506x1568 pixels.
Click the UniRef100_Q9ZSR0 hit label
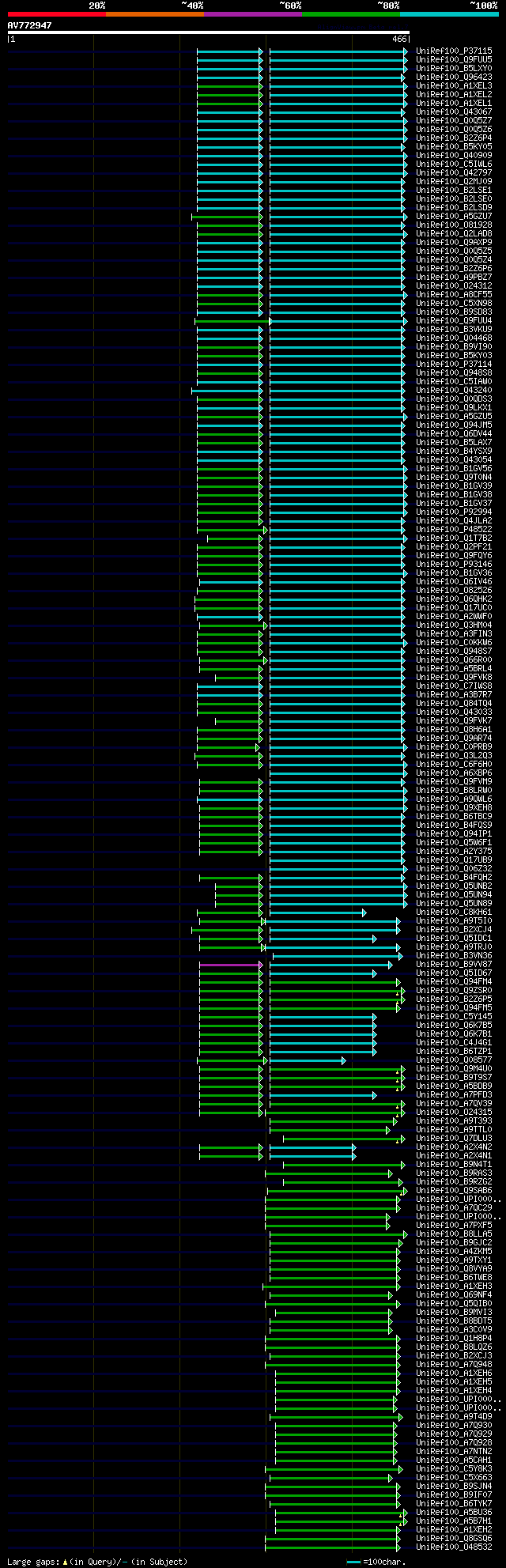pyautogui.click(x=454, y=991)
